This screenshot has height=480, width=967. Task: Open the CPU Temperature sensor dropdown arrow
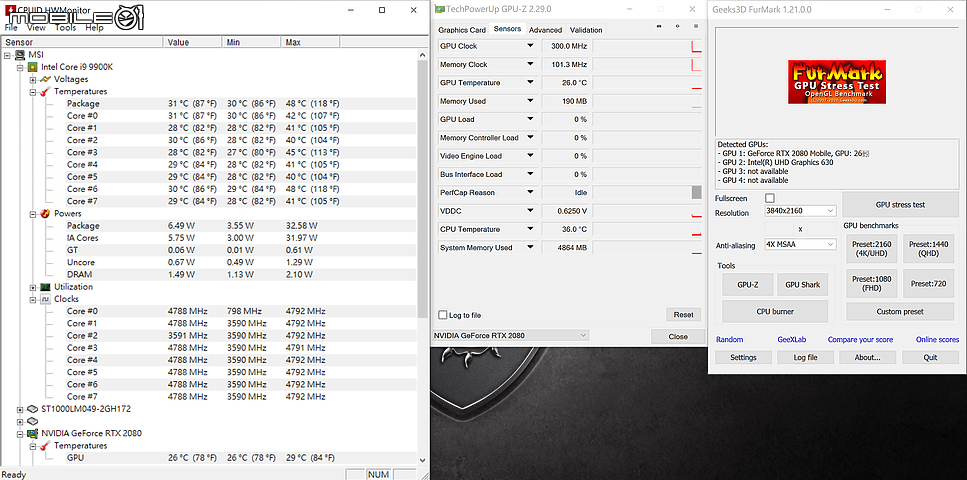tap(530, 230)
